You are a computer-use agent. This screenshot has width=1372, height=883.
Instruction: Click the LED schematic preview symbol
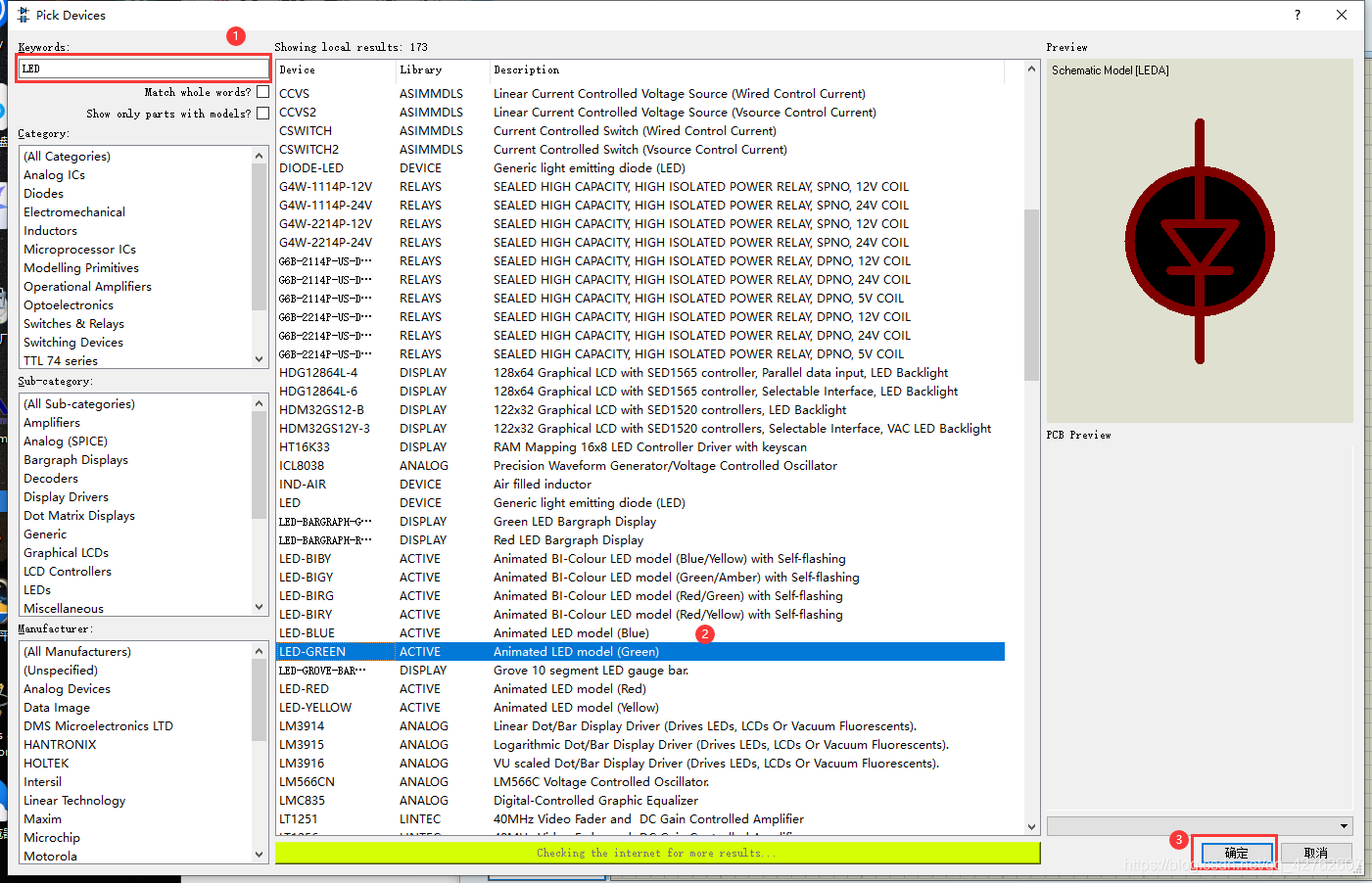(x=1200, y=241)
